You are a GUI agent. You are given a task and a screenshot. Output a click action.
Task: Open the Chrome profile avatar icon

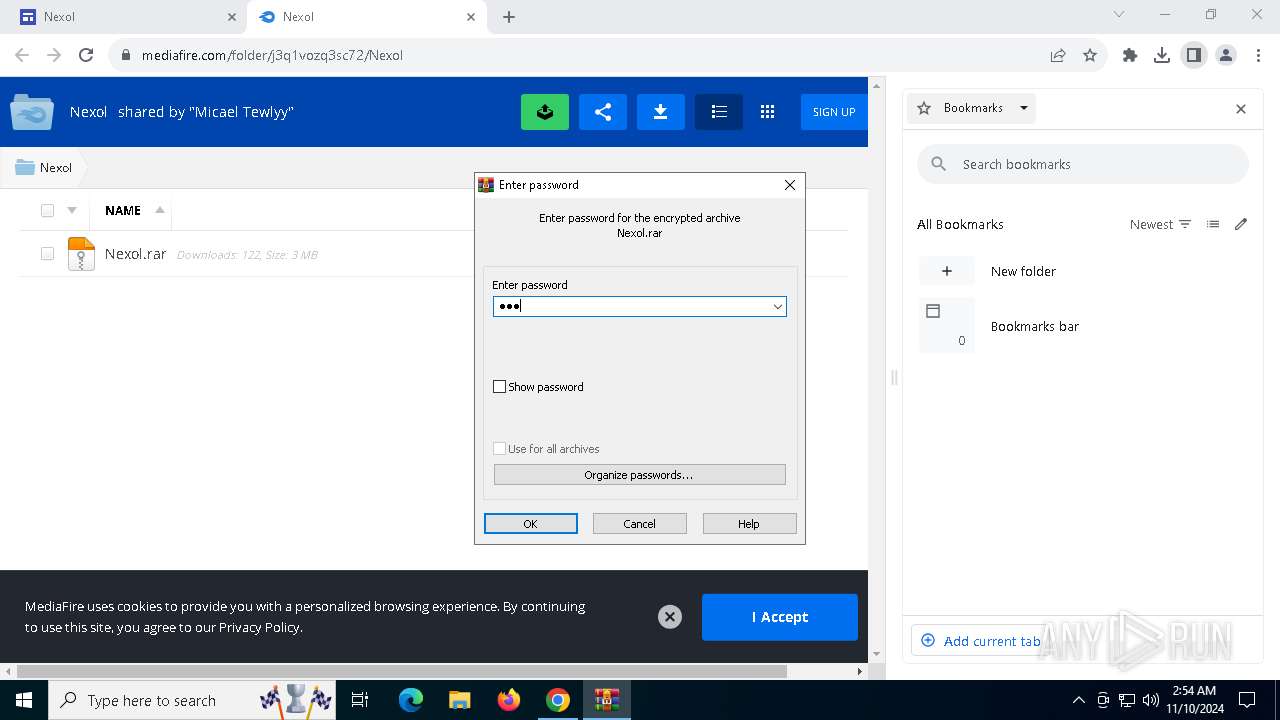tap(1226, 55)
